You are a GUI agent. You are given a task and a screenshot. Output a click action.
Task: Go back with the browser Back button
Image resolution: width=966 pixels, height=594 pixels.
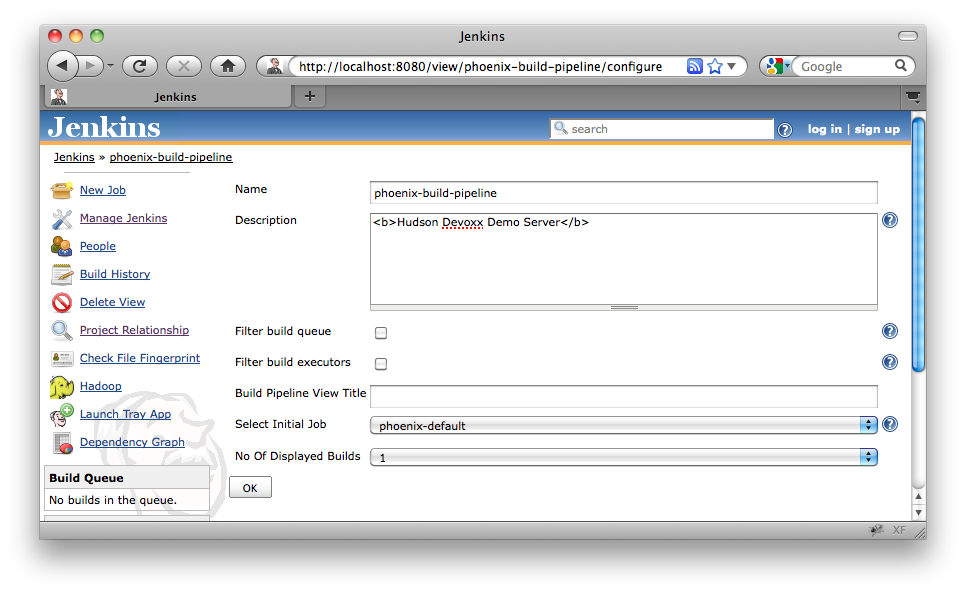coord(62,66)
